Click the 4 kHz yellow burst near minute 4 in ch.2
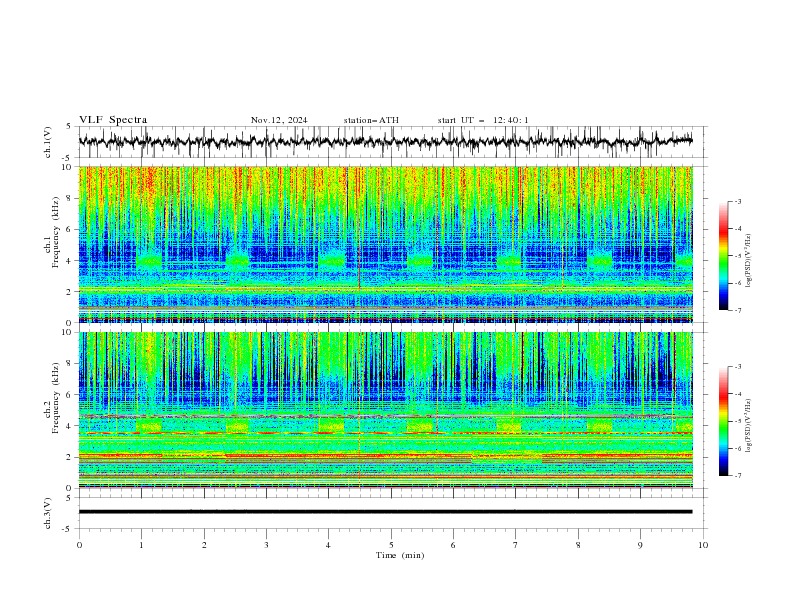 coord(331,426)
